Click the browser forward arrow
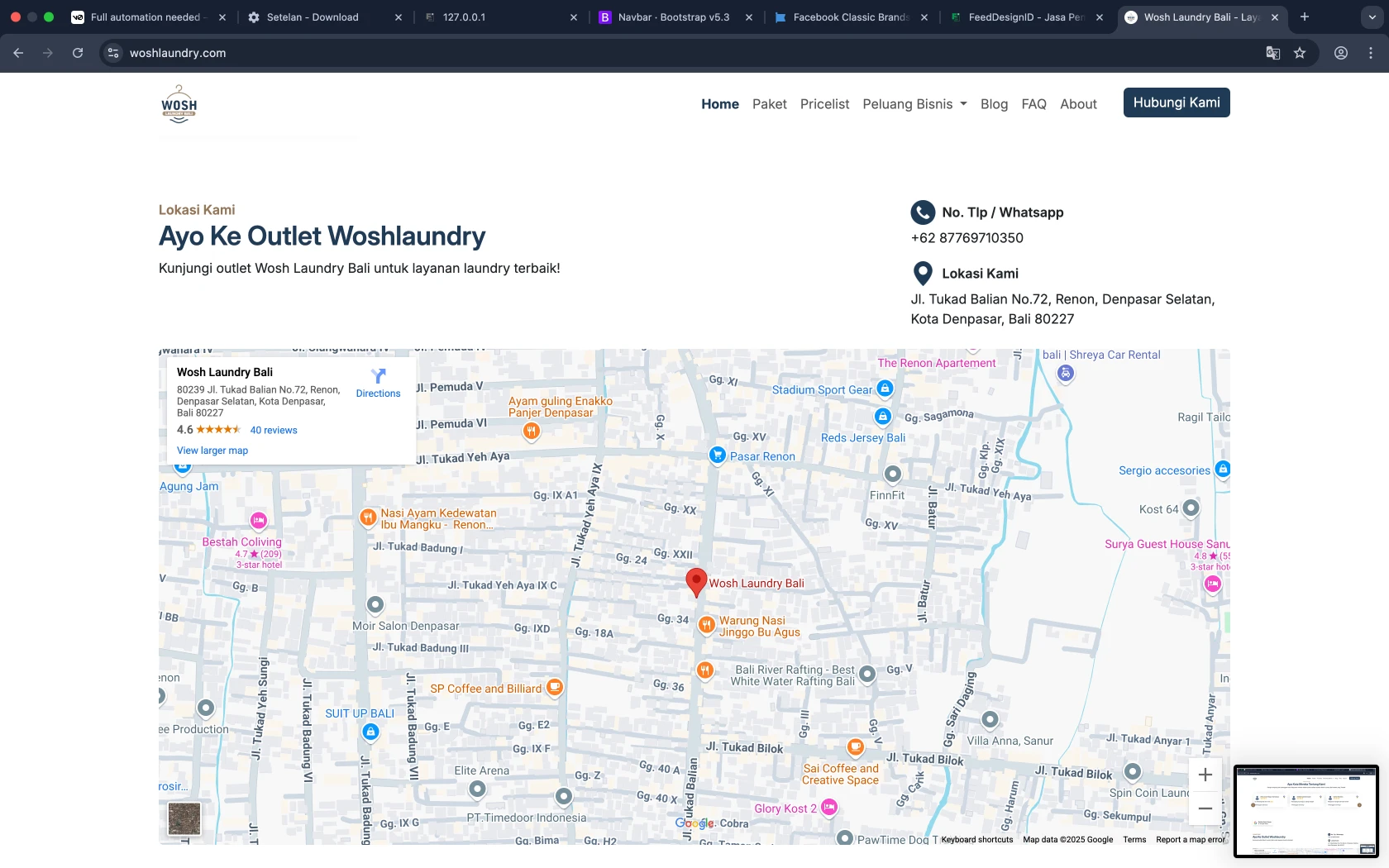Screen dimensions: 1389x868 [x=48, y=53]
